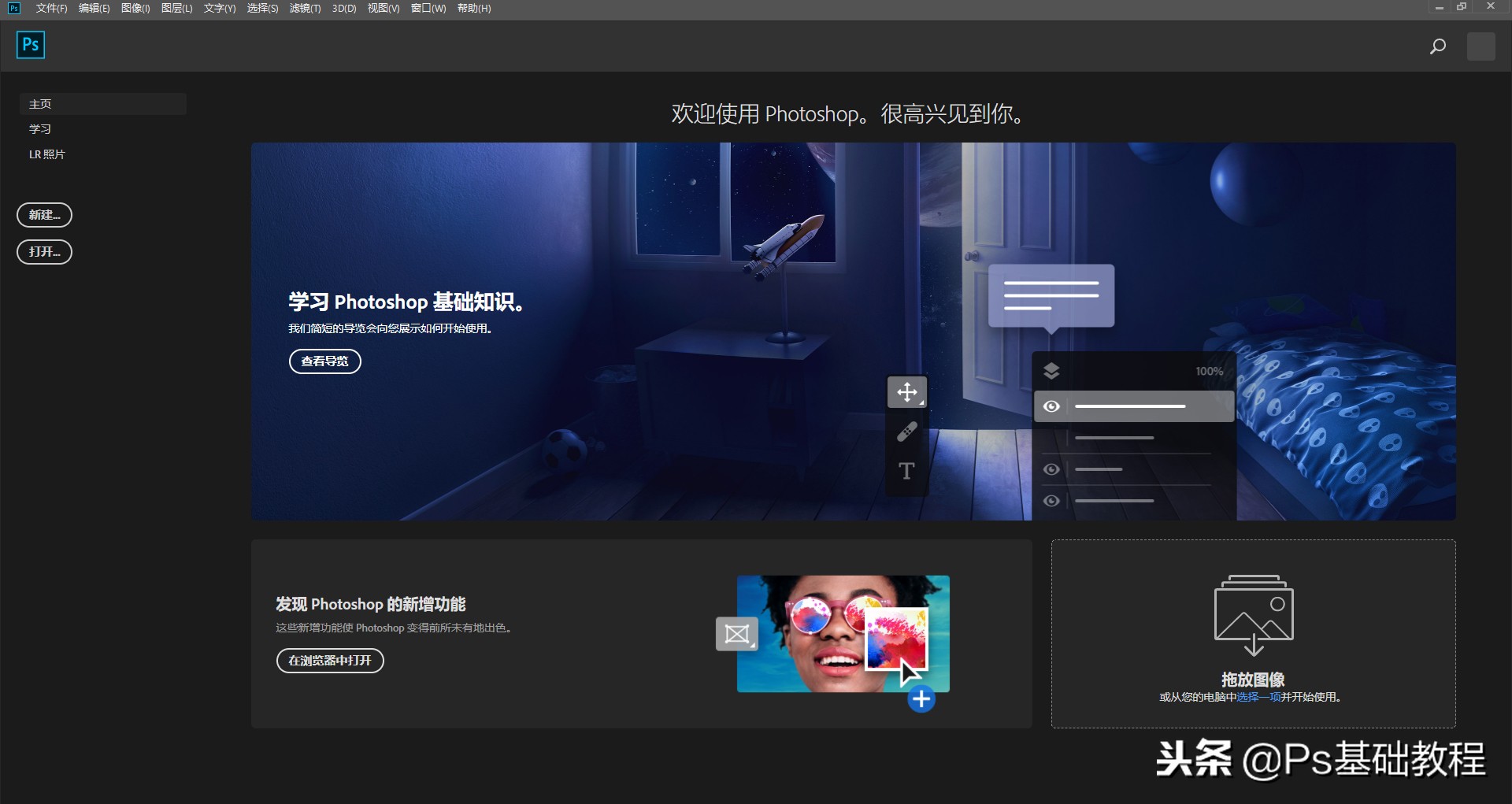Toggle visibility eye on the bottom mock layer
1512x804 pixels.
(1051, 501)
